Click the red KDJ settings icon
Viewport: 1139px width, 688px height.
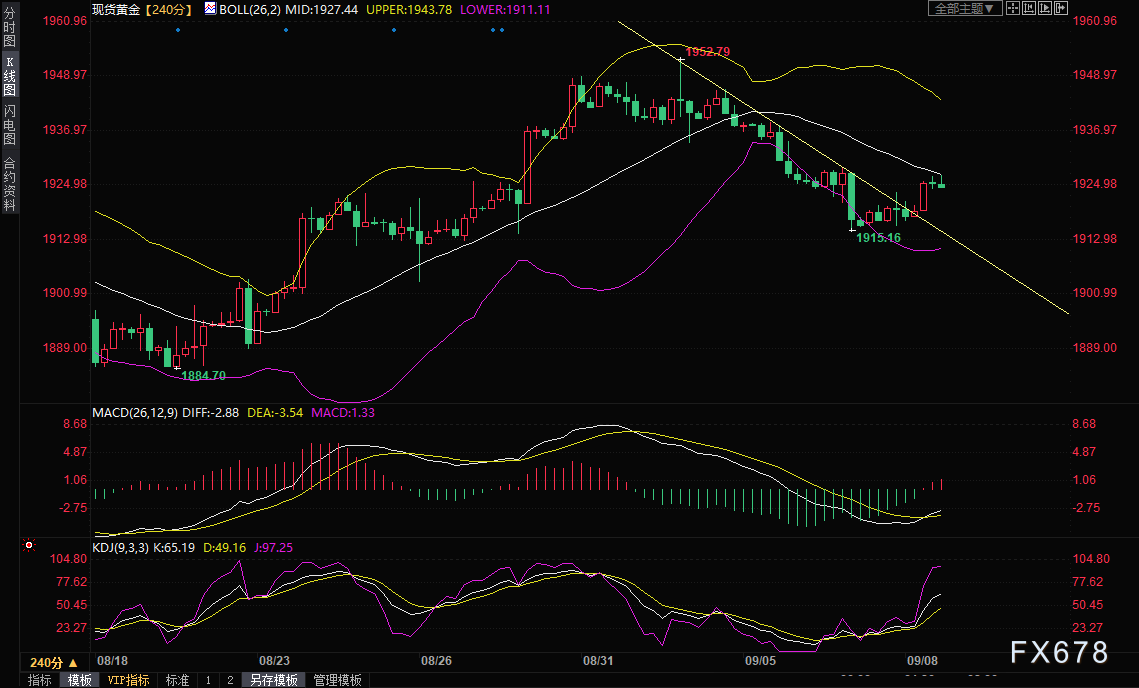click(x=29, y=546)
